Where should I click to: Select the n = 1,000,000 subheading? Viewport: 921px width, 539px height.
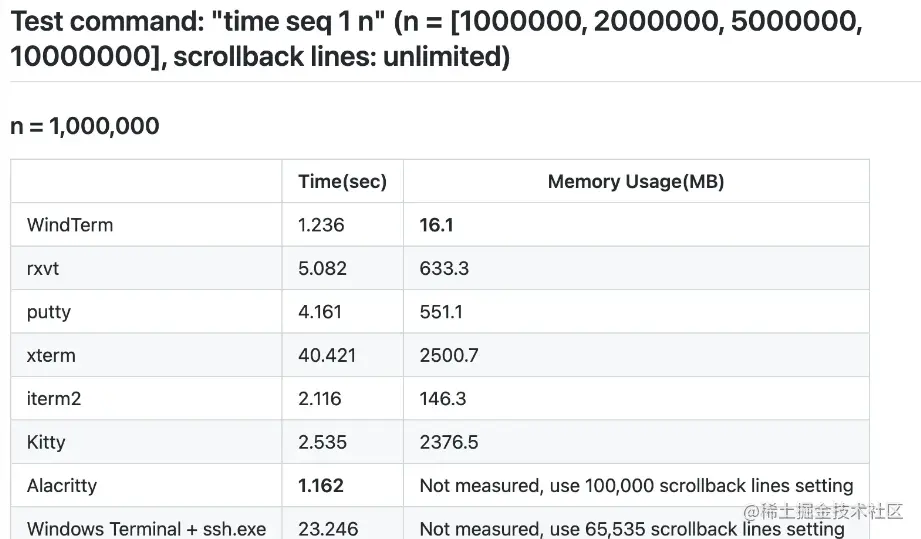[85, 126]
